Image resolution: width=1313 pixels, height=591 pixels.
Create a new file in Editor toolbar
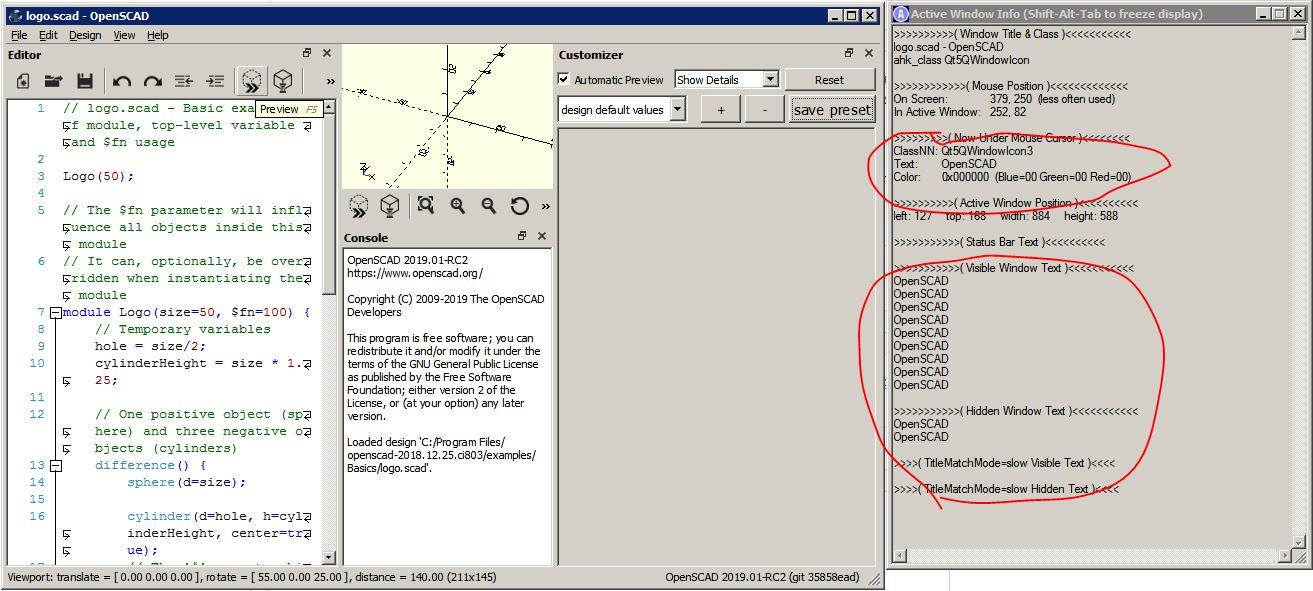22,81
